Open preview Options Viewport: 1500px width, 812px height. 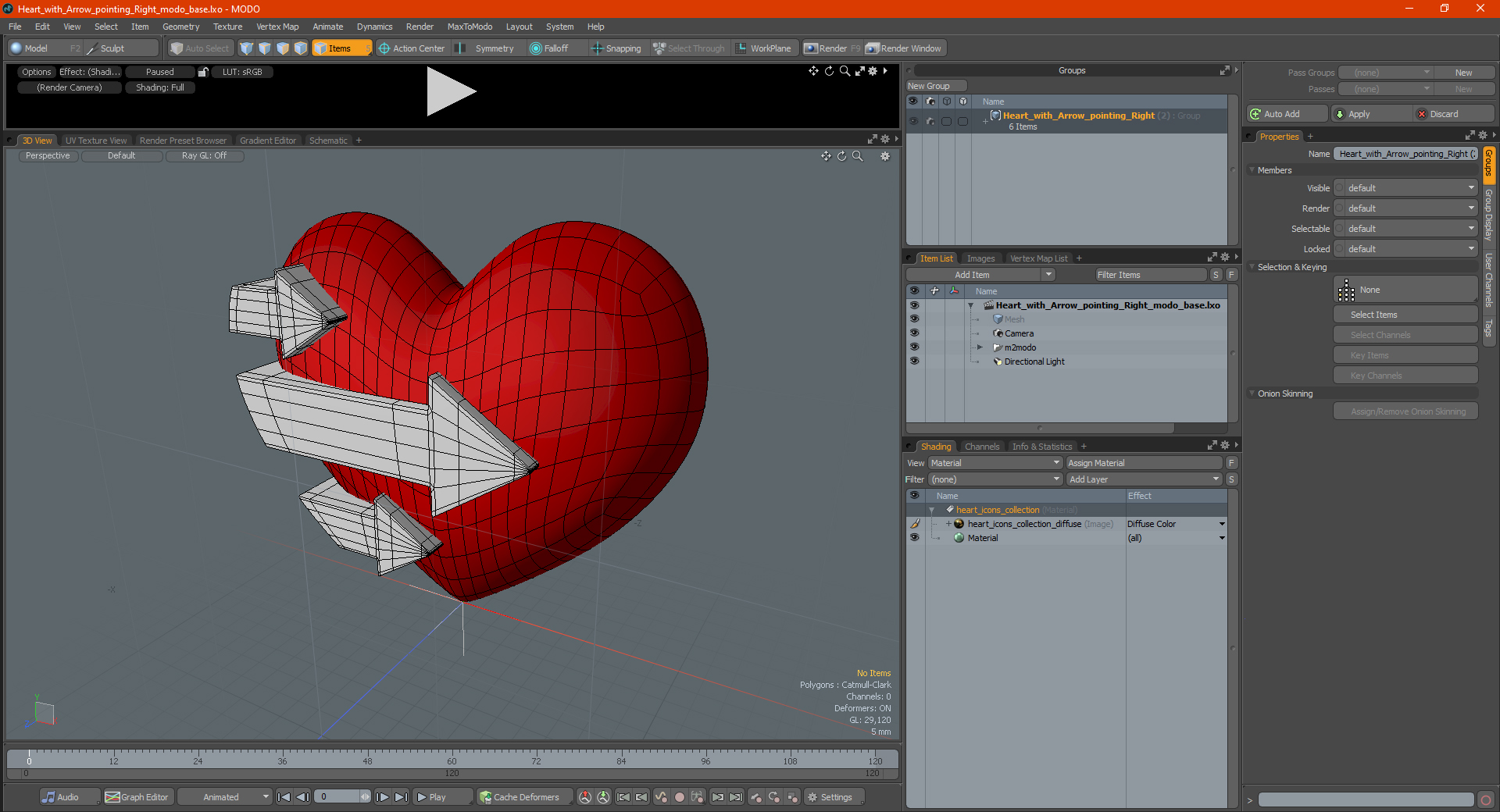point(36,72)
